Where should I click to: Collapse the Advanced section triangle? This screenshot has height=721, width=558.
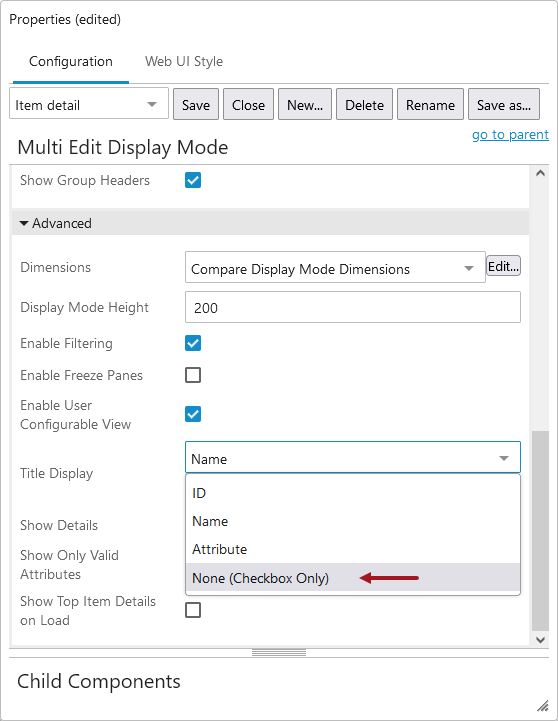[24, 223]
